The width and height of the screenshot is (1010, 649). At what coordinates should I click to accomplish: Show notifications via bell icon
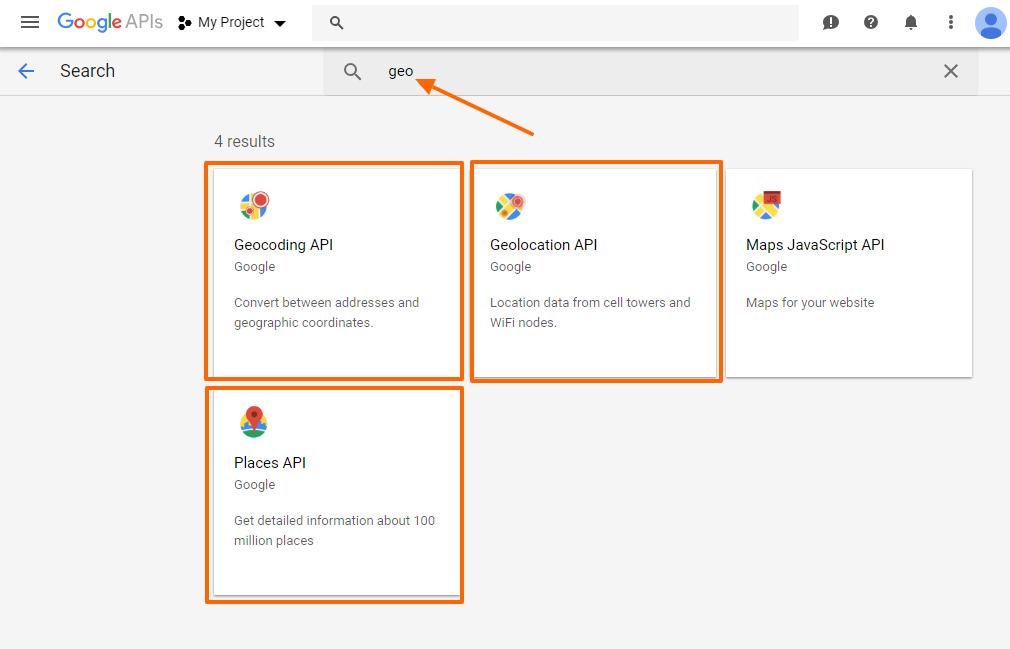911,23
